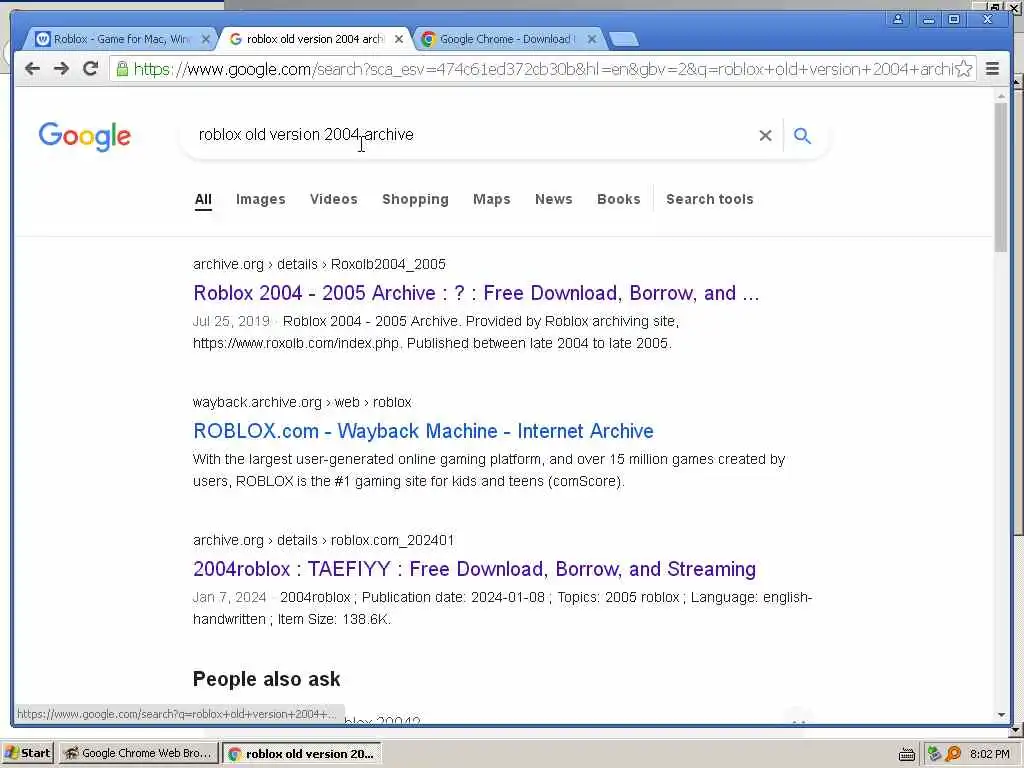Open the Chrome hamburger menu
Image resolution: width=1024 pixels, height=768 pixels.
(x=992, y=69)
